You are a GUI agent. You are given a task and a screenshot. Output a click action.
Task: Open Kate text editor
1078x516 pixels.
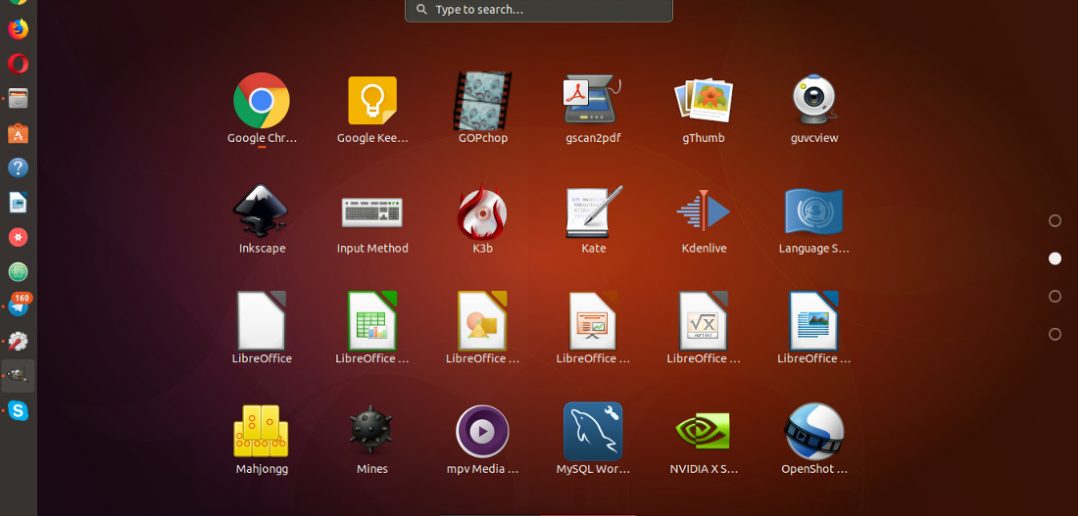click(593, 212)
